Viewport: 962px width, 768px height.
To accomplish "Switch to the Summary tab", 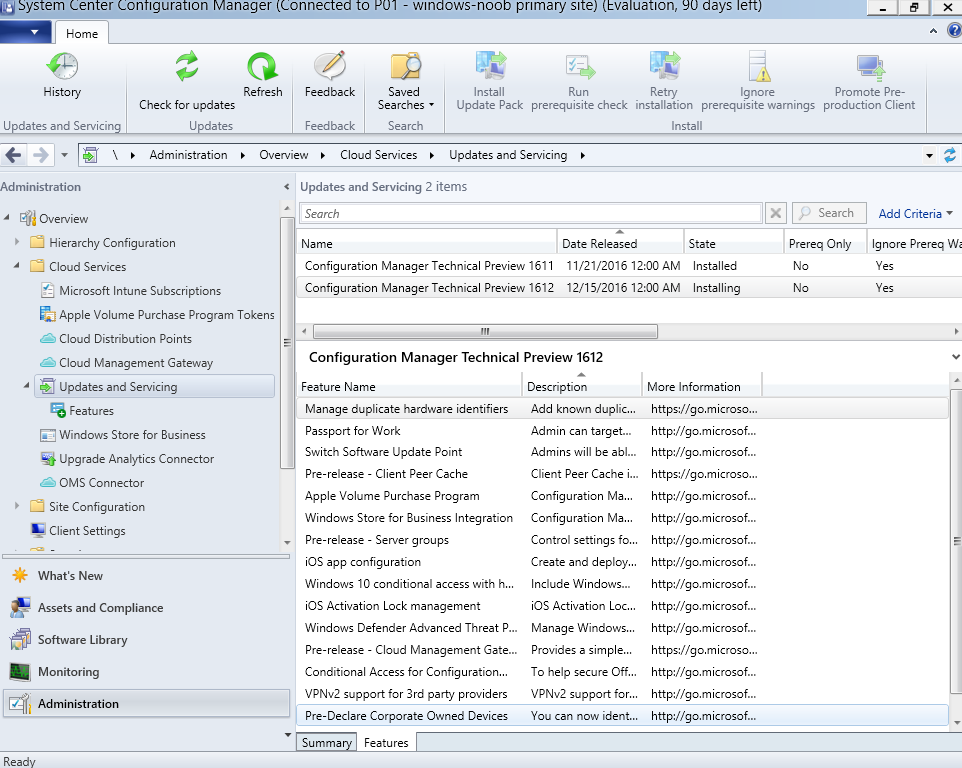I will click(x=326, y=742).
